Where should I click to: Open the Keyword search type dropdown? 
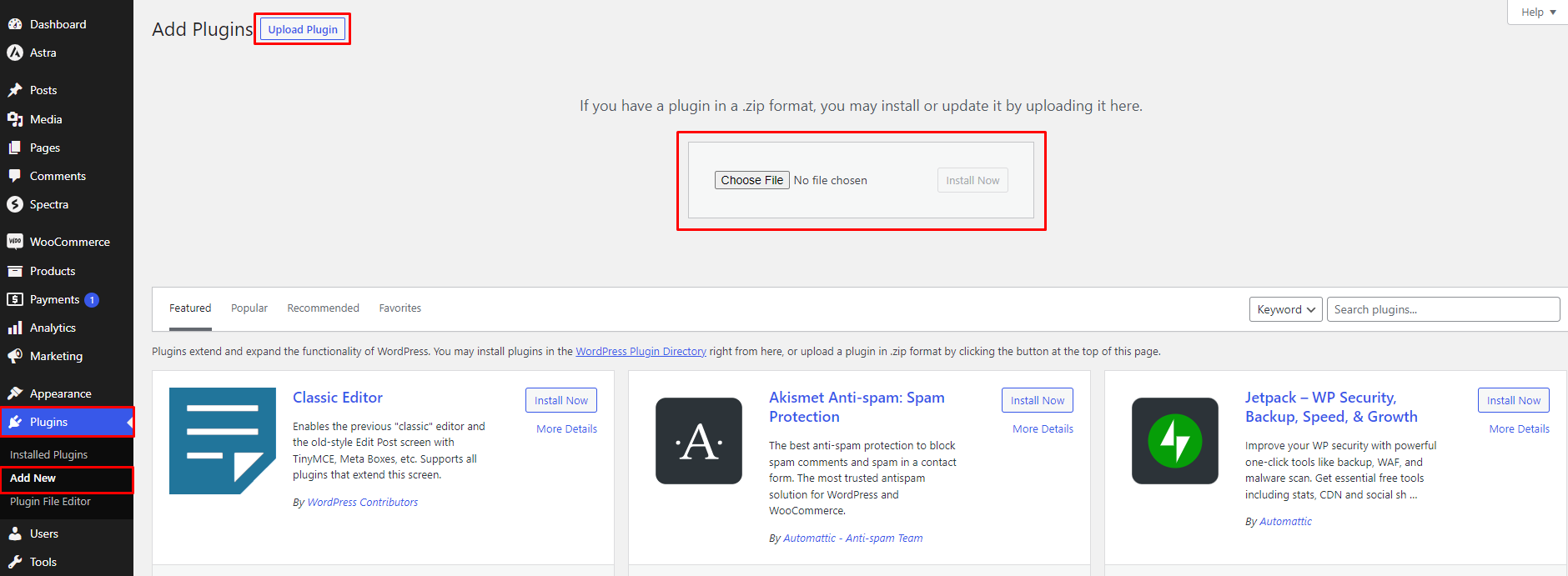coord(1285,309)
